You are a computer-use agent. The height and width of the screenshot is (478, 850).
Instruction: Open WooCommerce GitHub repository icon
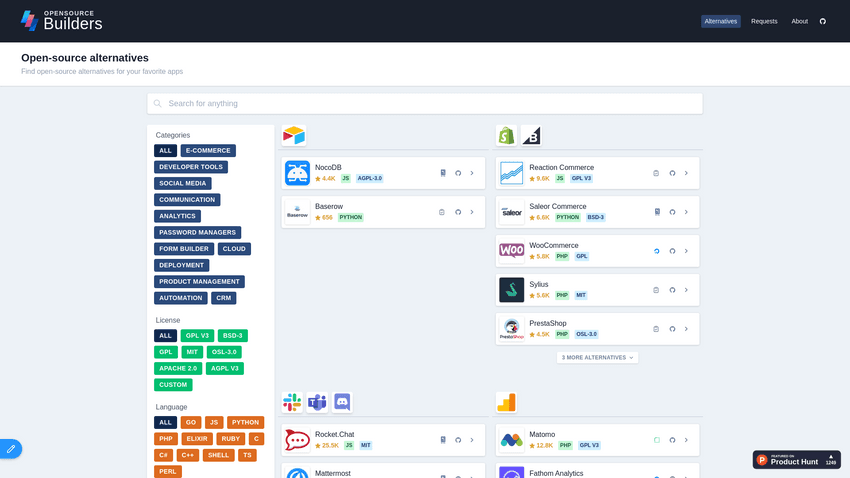tap(672, 251)
